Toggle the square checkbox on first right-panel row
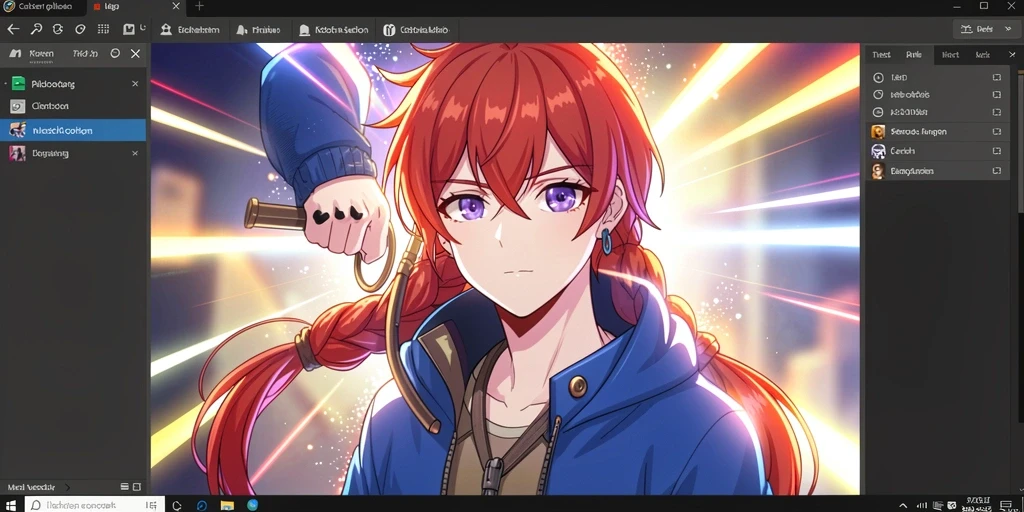Image resolution: width=1024 pixels, height=512 pixels. point(997,77)
